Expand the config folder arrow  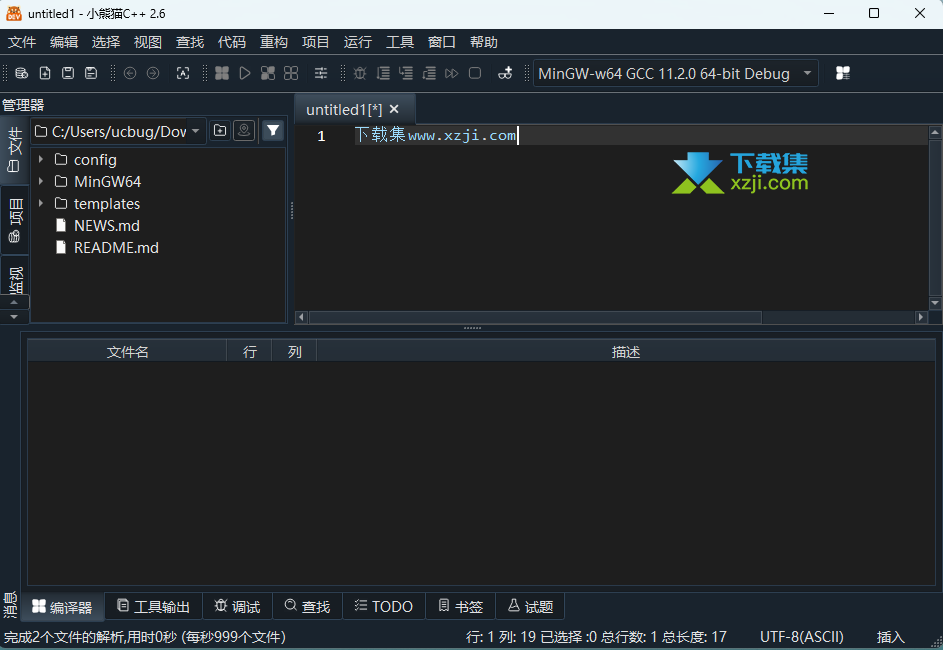tap(41, 159)
